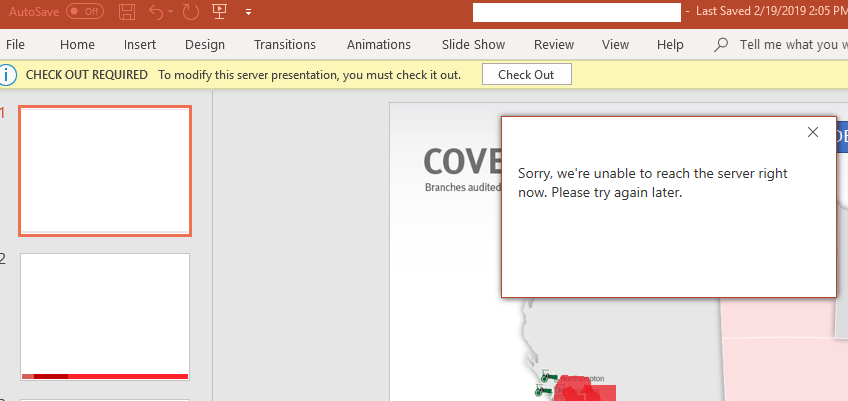Select slide 1 thumbnail

(x=105, y=171)
